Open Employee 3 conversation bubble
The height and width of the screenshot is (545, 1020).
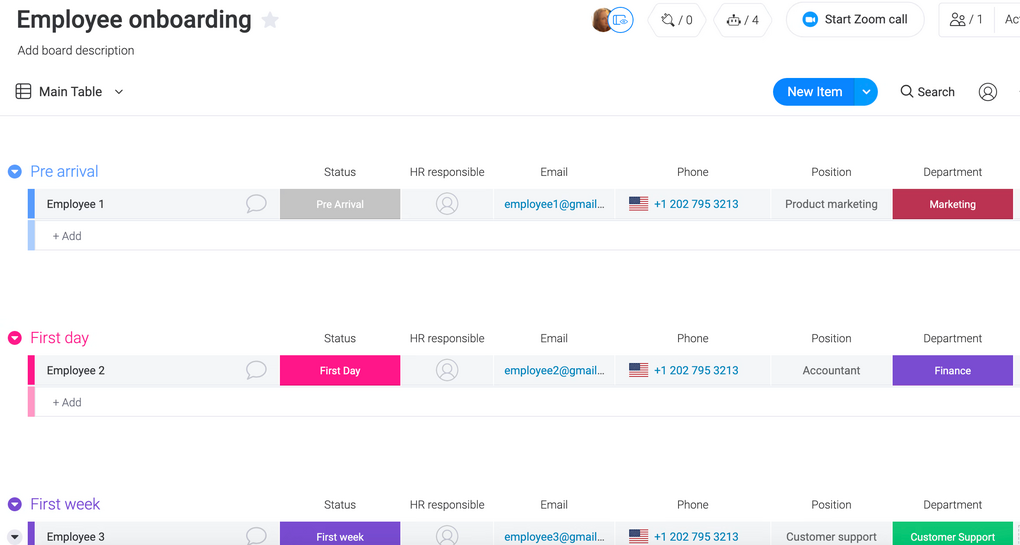(256, 537)
